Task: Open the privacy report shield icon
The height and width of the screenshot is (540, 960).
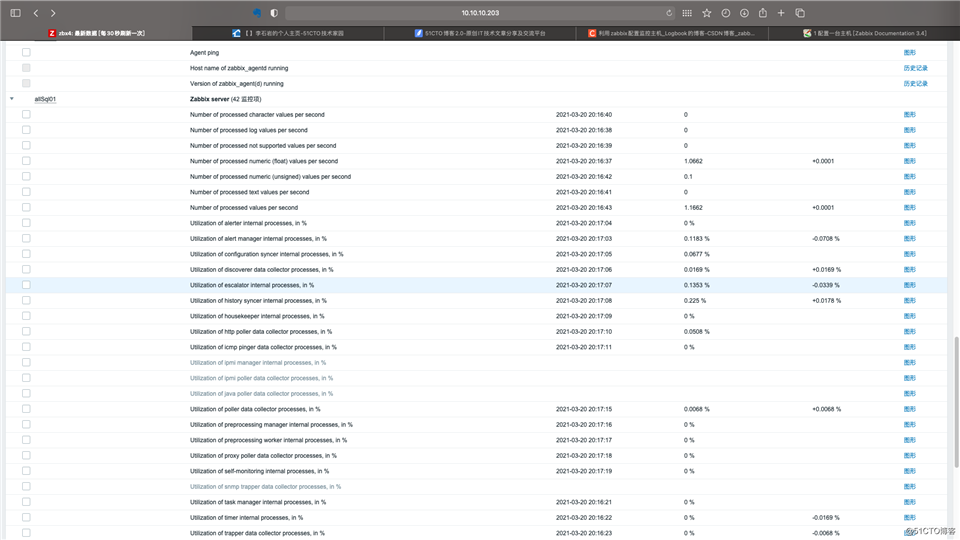Action: click(274, 13)
